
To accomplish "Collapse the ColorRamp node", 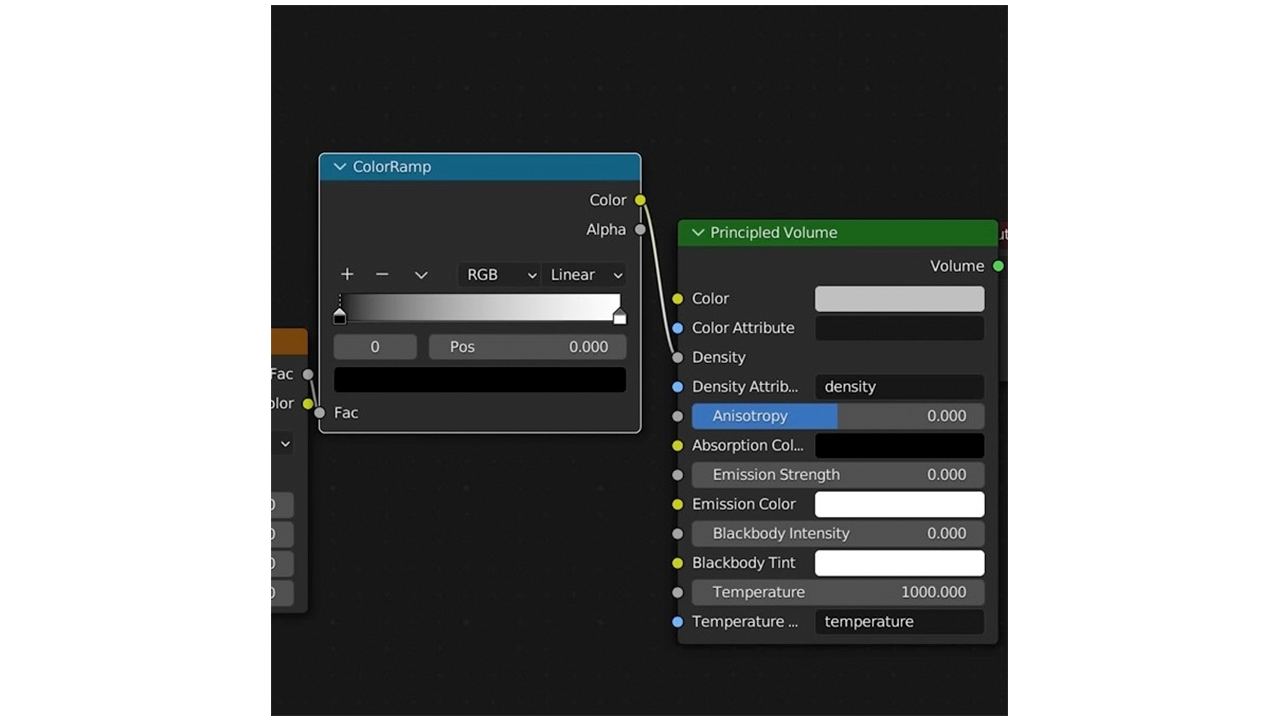I will pyautogui.click(x=340, y=167).
